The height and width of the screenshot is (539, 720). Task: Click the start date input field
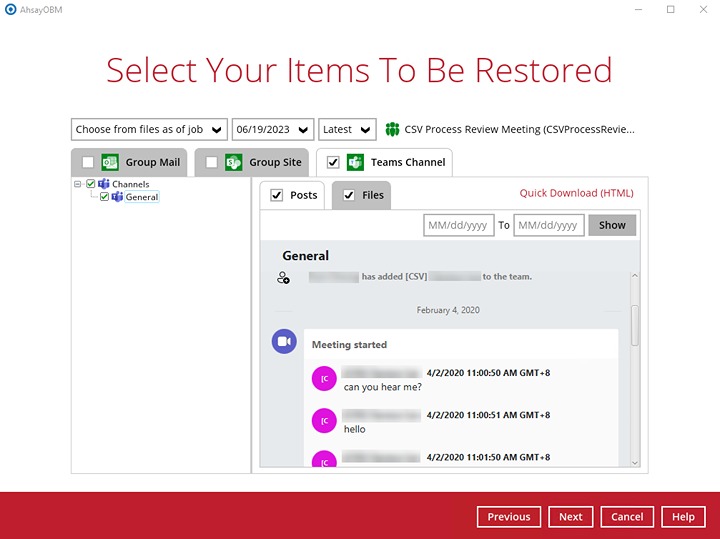[458, 225]
